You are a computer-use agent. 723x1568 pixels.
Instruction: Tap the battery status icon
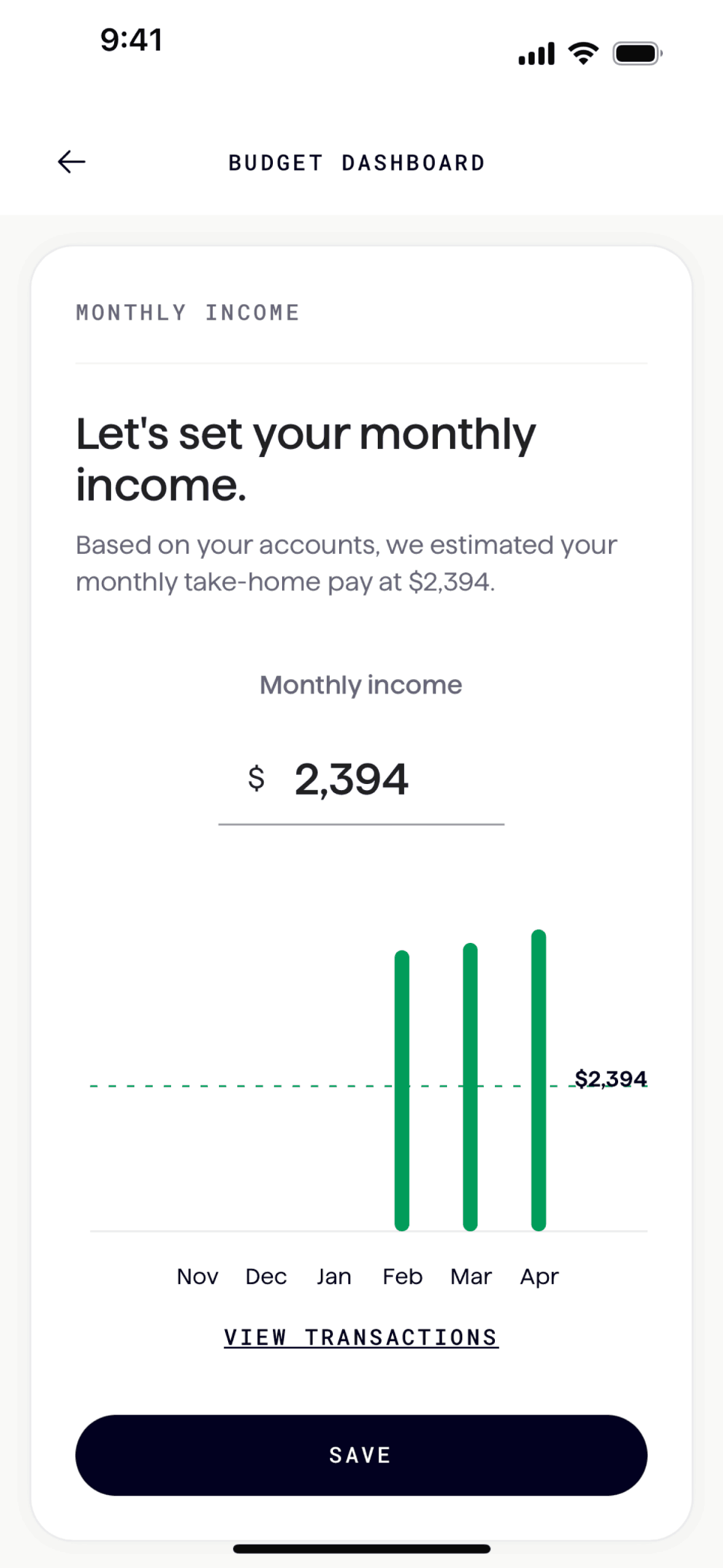pyautogui.click(x=637, y=54)
